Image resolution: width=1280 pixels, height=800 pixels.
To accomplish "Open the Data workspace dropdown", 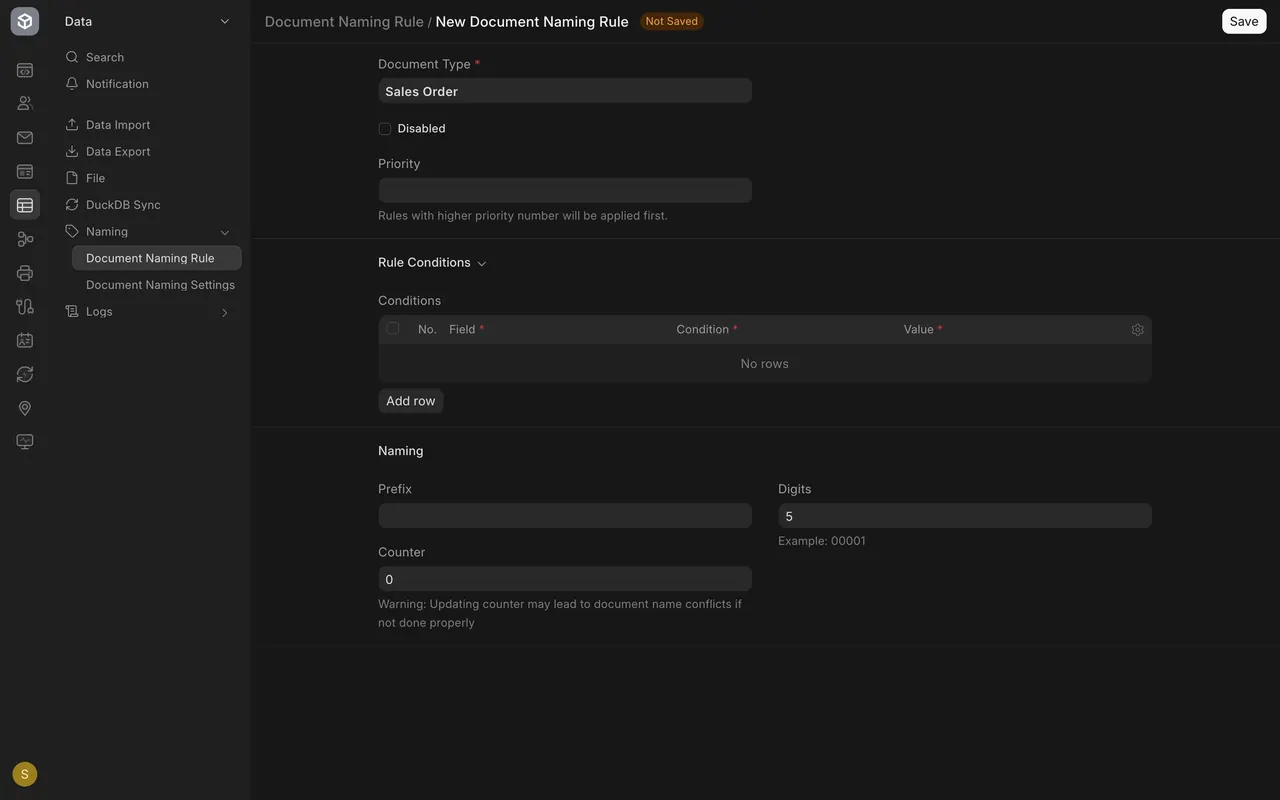I will tap(149, 21).
